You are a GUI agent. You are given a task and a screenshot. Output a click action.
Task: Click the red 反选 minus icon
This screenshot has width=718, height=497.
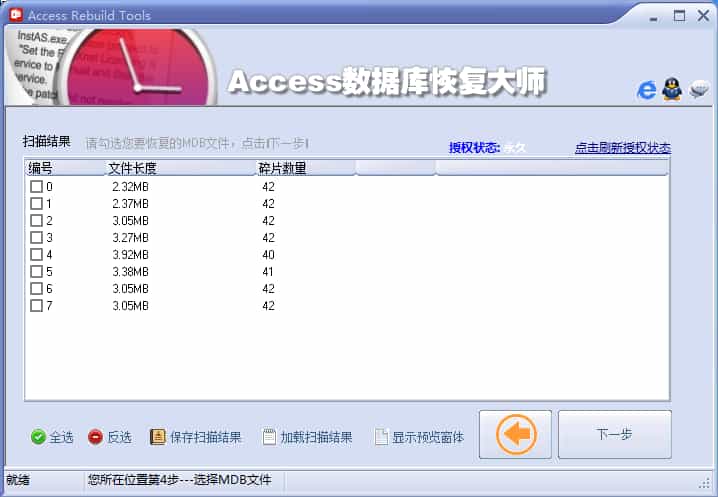95,437
